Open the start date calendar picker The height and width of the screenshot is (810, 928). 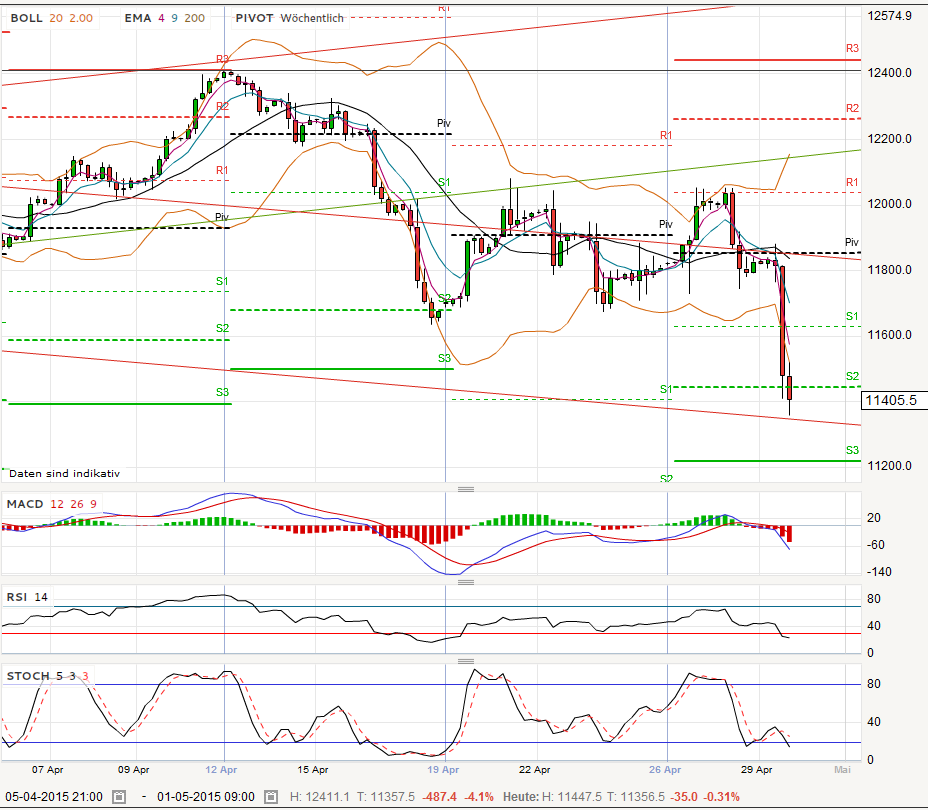(x=119, y=797)
